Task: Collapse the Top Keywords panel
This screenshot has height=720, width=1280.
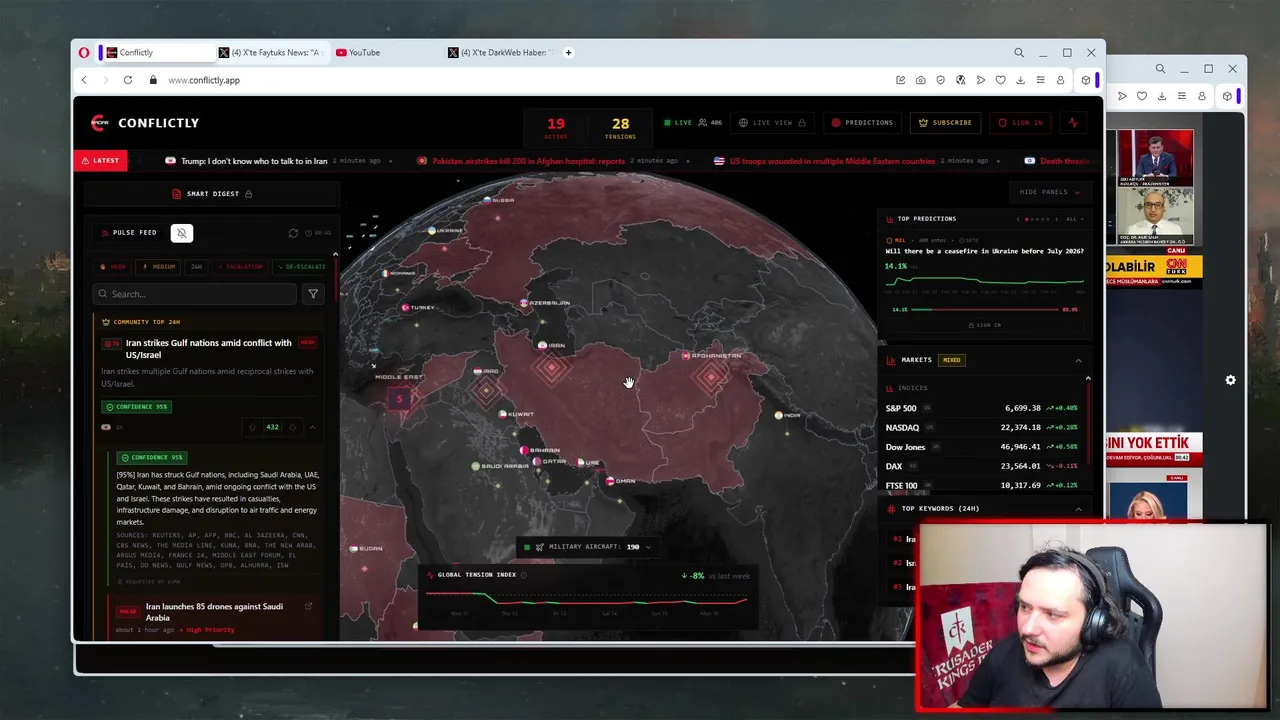Action: 1078,509
